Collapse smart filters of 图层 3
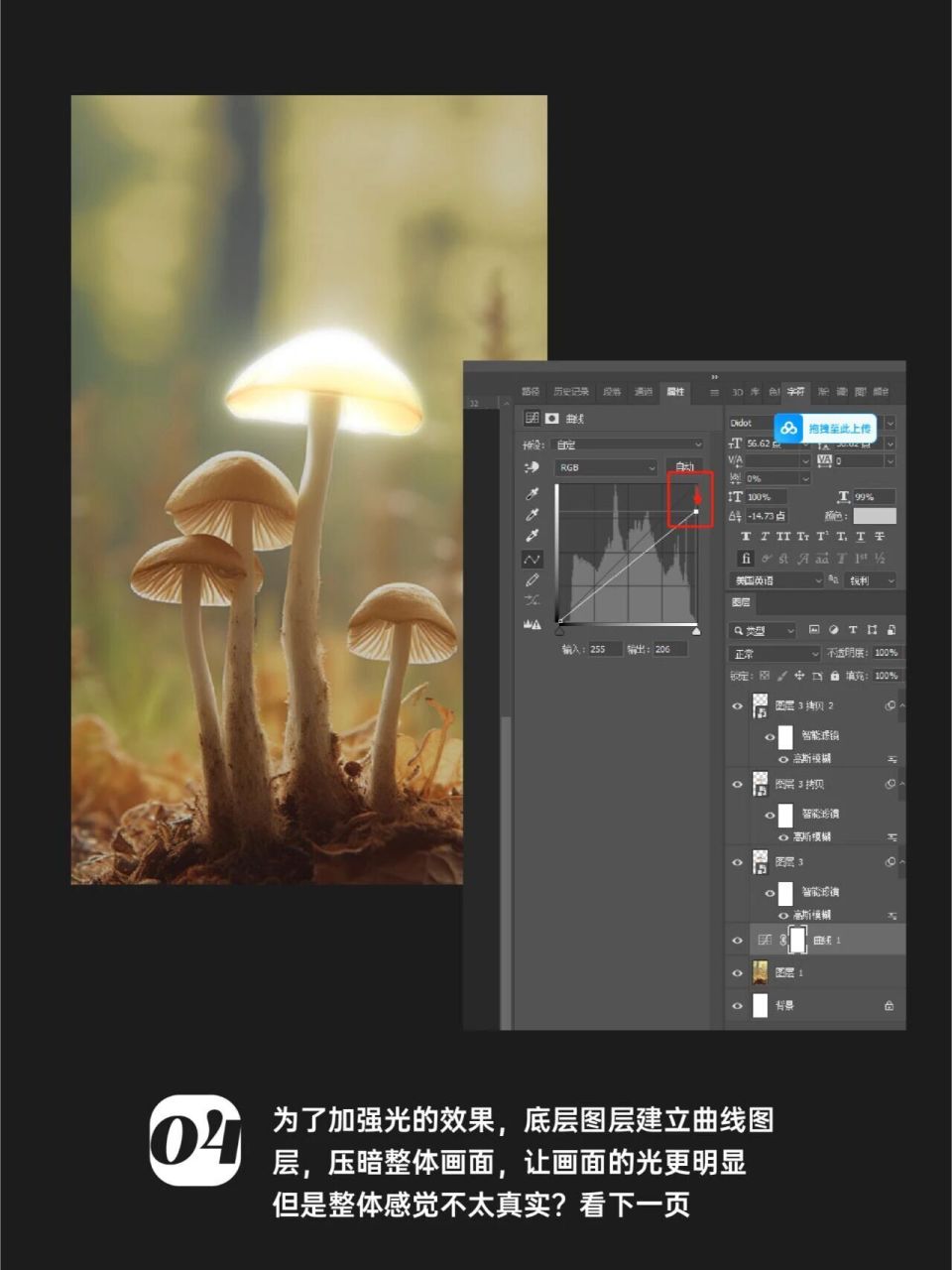Screen dimensions: 952x1270 (x=901, y=862)
